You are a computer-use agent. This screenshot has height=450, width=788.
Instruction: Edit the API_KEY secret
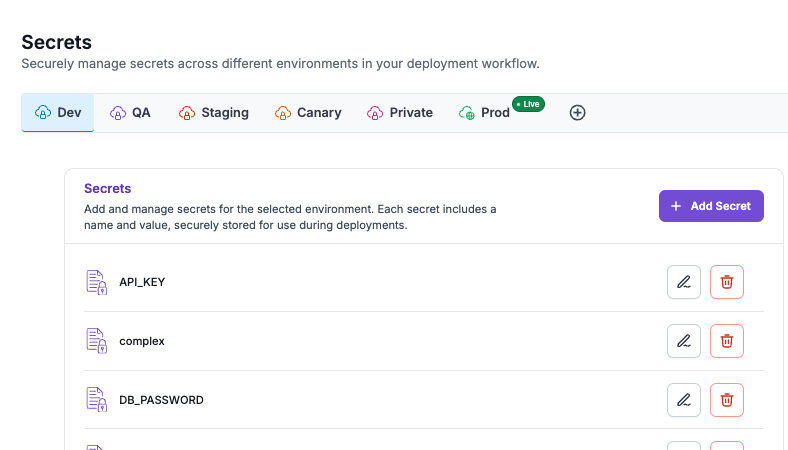tap(683, 282)
